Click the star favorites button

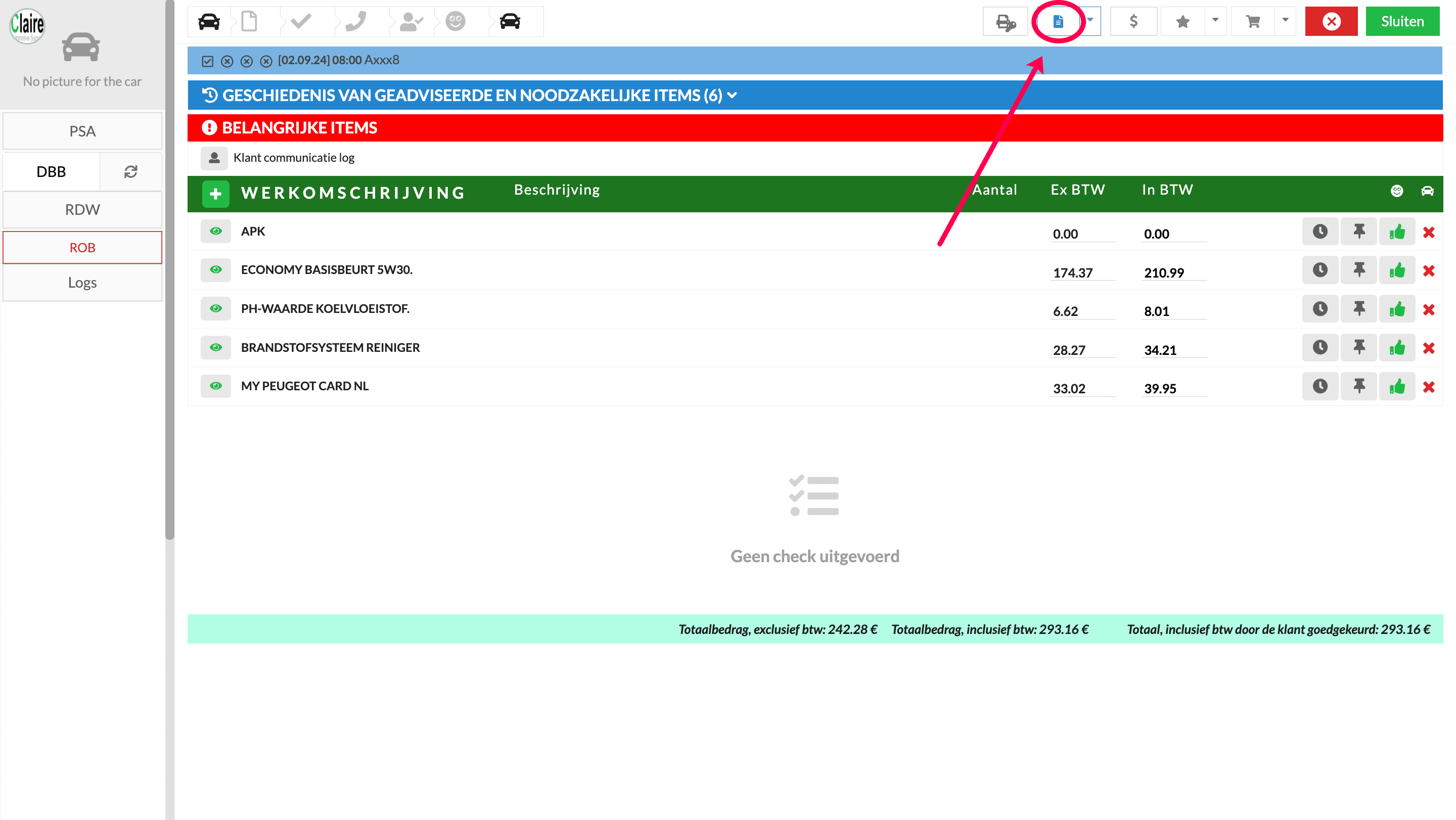1182,21
